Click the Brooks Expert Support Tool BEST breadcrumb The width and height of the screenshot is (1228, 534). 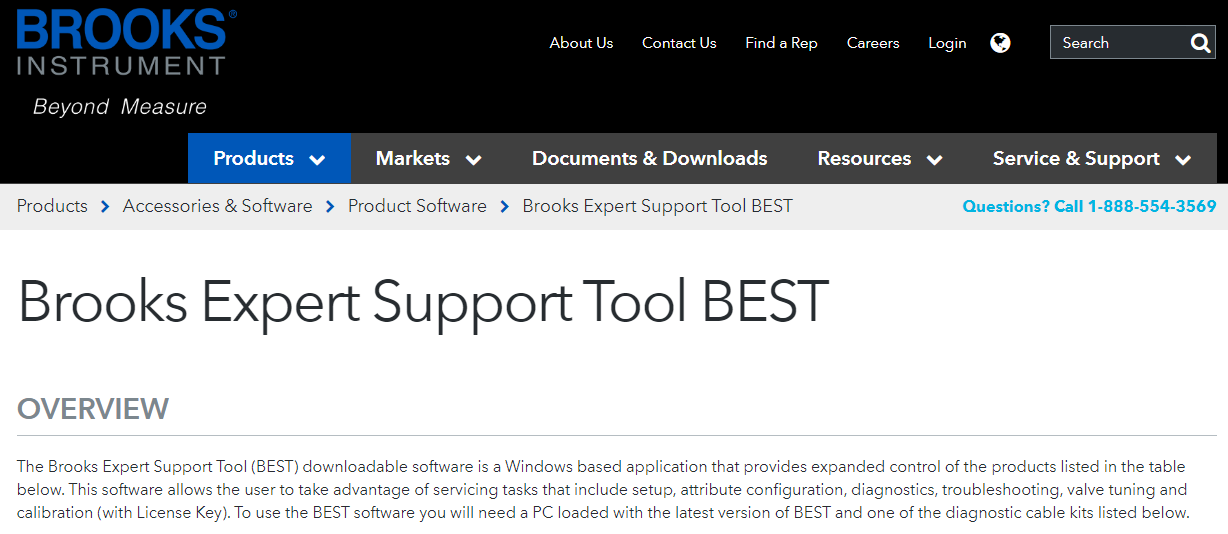657,206
